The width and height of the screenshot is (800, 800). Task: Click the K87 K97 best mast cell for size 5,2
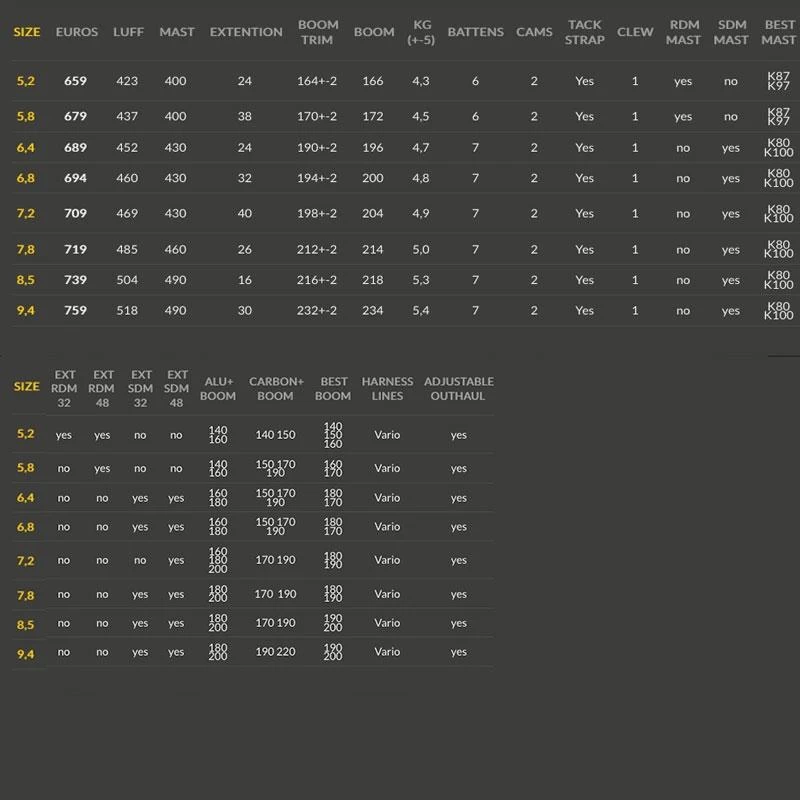(778, 81)
